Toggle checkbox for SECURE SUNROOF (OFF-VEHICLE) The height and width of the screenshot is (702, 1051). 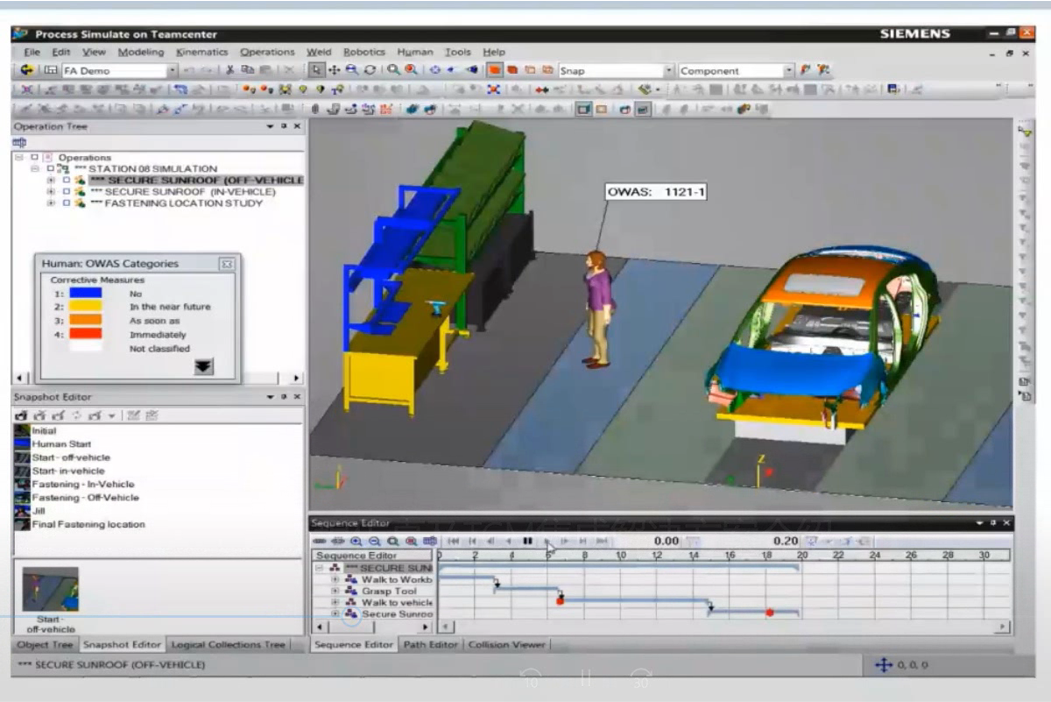pos(66,180)
